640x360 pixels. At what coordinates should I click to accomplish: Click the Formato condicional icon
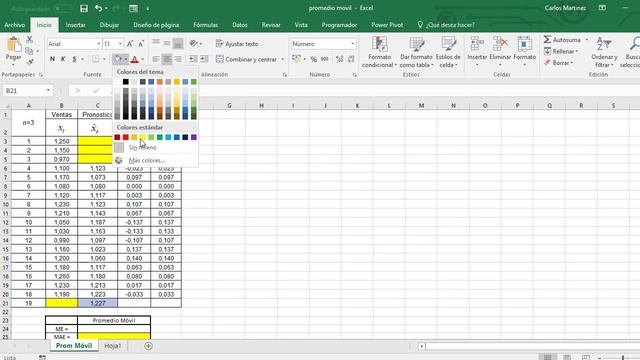coord(379,44)
